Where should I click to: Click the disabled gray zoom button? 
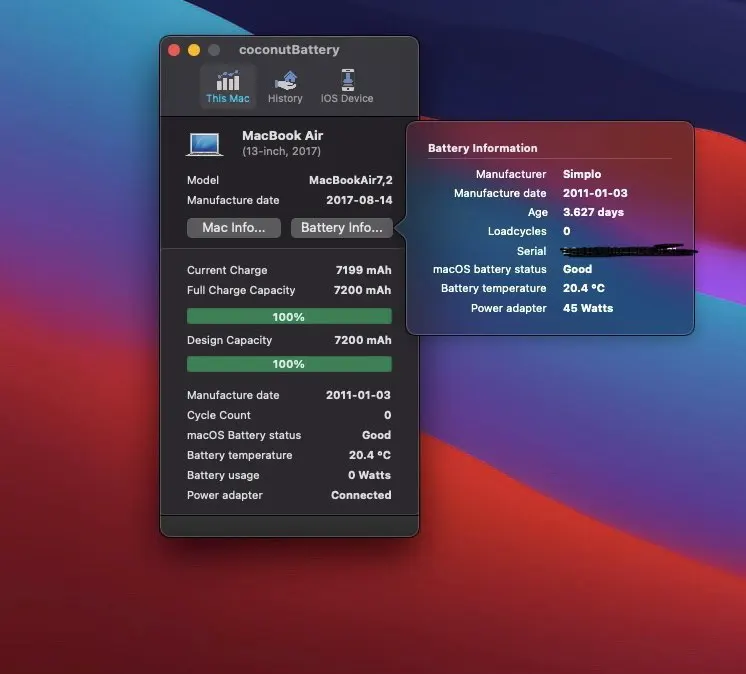point(214,50)
